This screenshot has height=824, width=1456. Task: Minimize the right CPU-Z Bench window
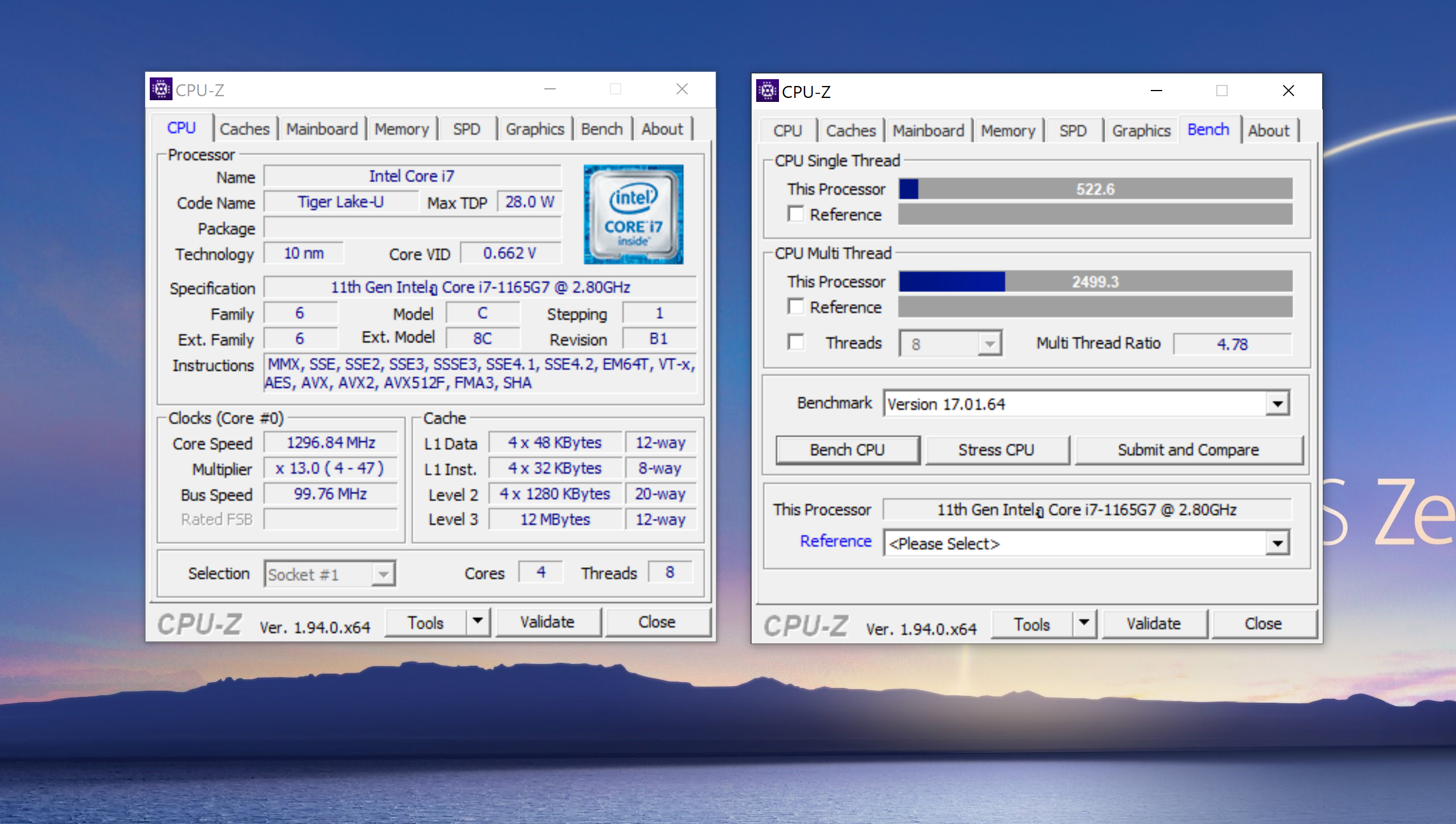[x=1156, y=91]
